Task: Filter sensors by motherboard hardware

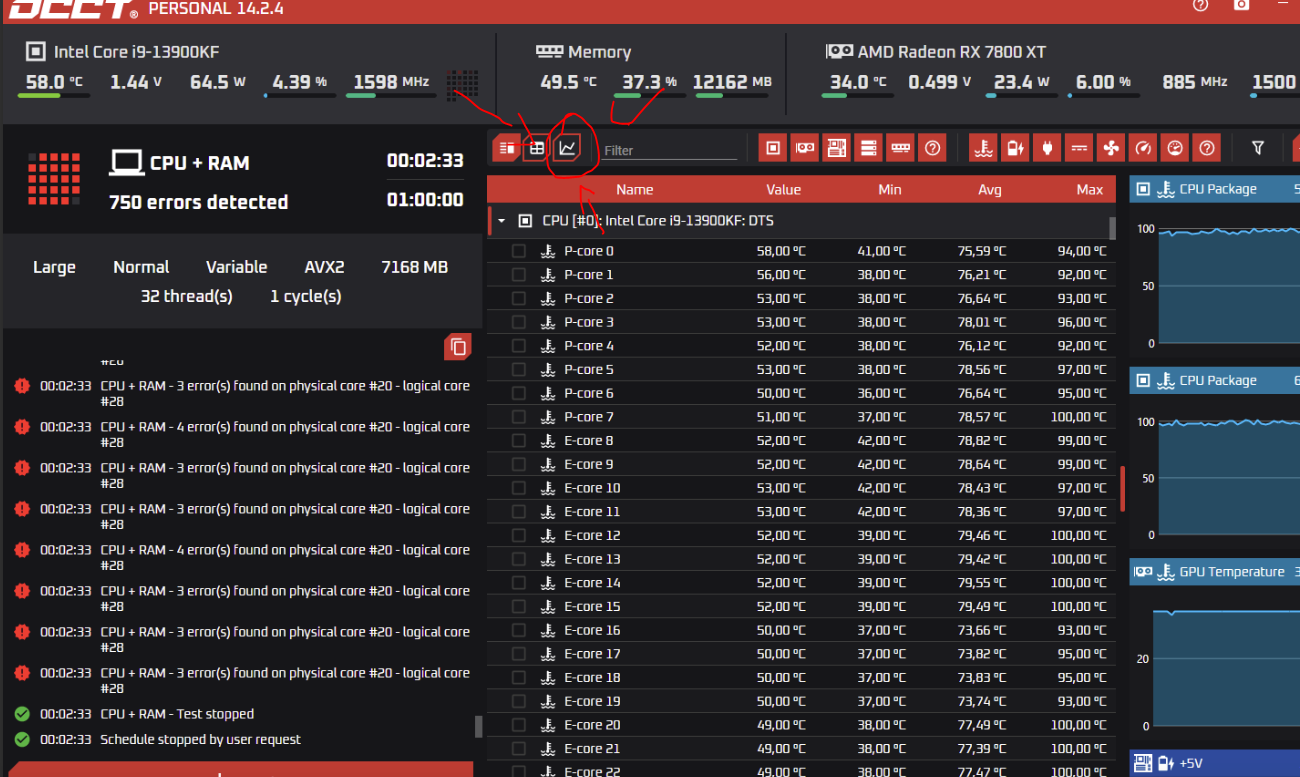Action: [837, 148]
